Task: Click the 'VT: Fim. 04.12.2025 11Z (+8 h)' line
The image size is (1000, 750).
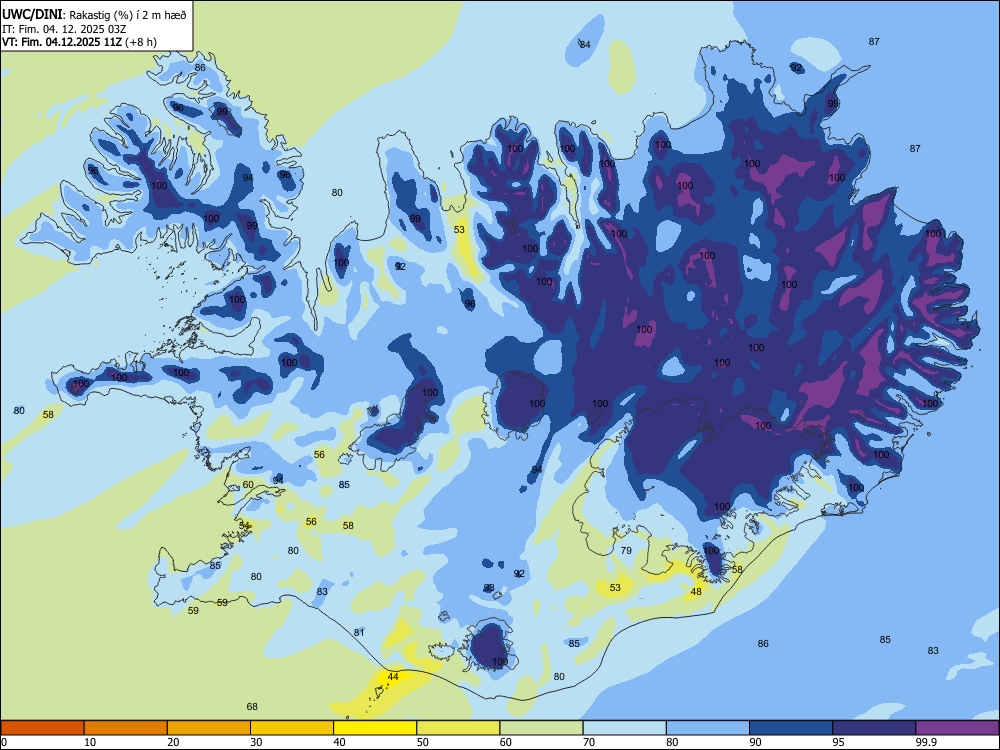Action: coord(79,42)
